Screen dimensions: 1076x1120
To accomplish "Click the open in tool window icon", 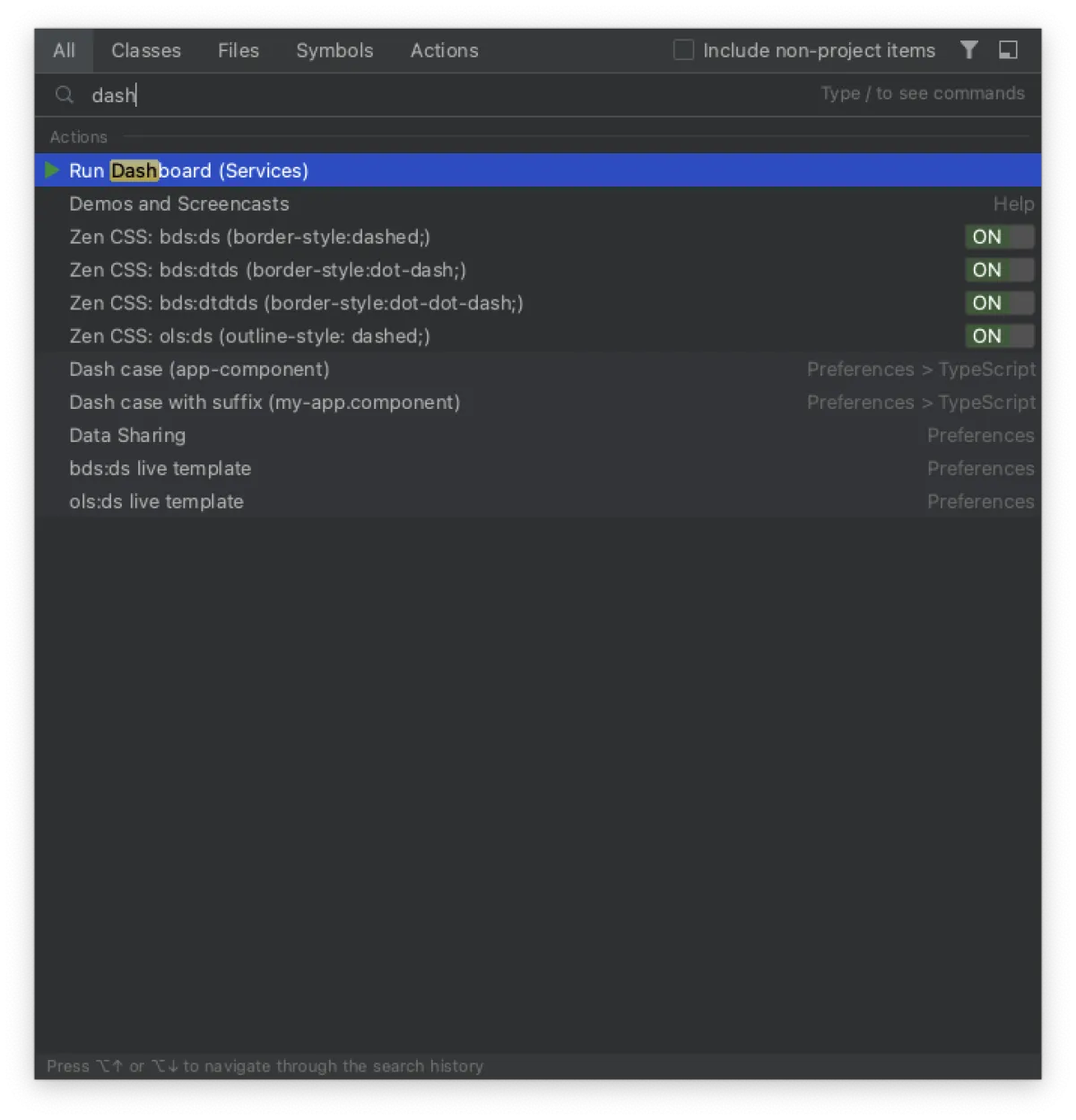I will pyautogui.click(x=1008, y=50).
